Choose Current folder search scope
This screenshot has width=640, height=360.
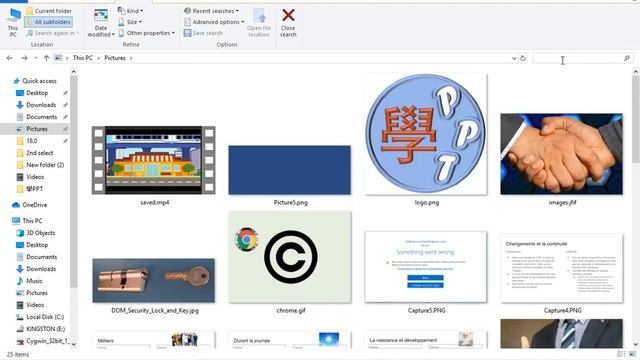49,11
